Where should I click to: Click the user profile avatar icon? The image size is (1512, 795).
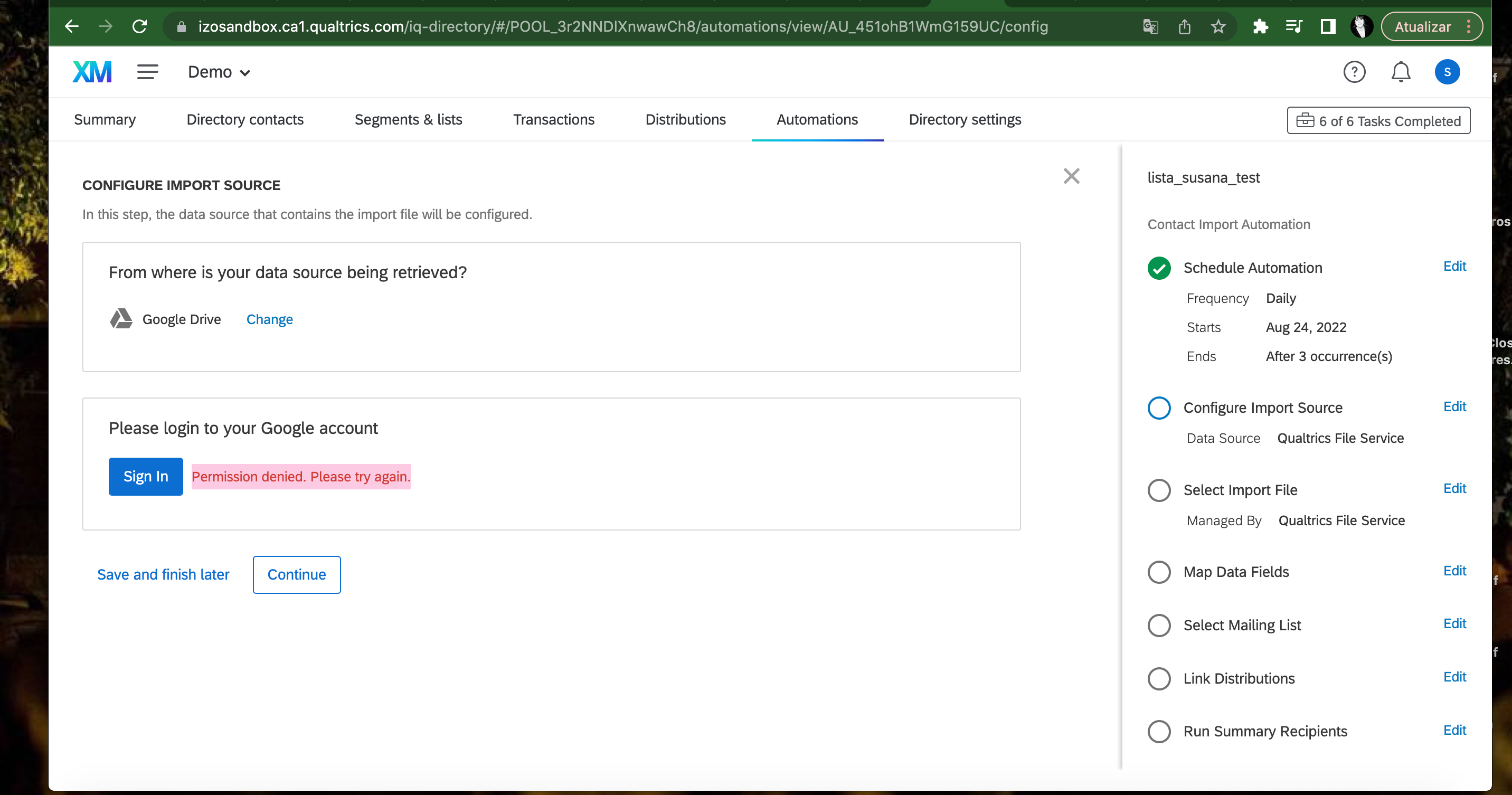1447,71
